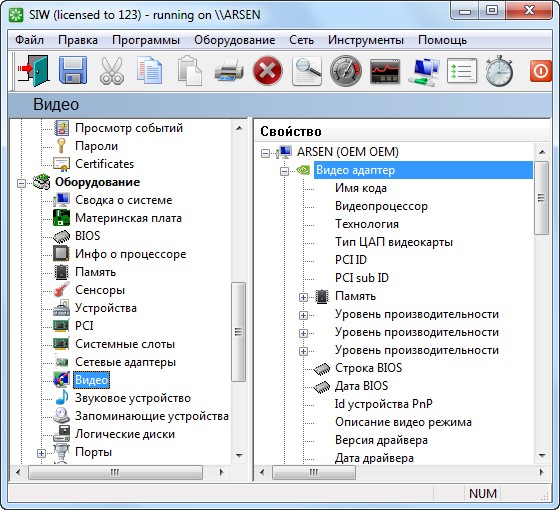Click the Copy documents toolbar icon
The height and width of the screenshot is (510, 560).
150,71
